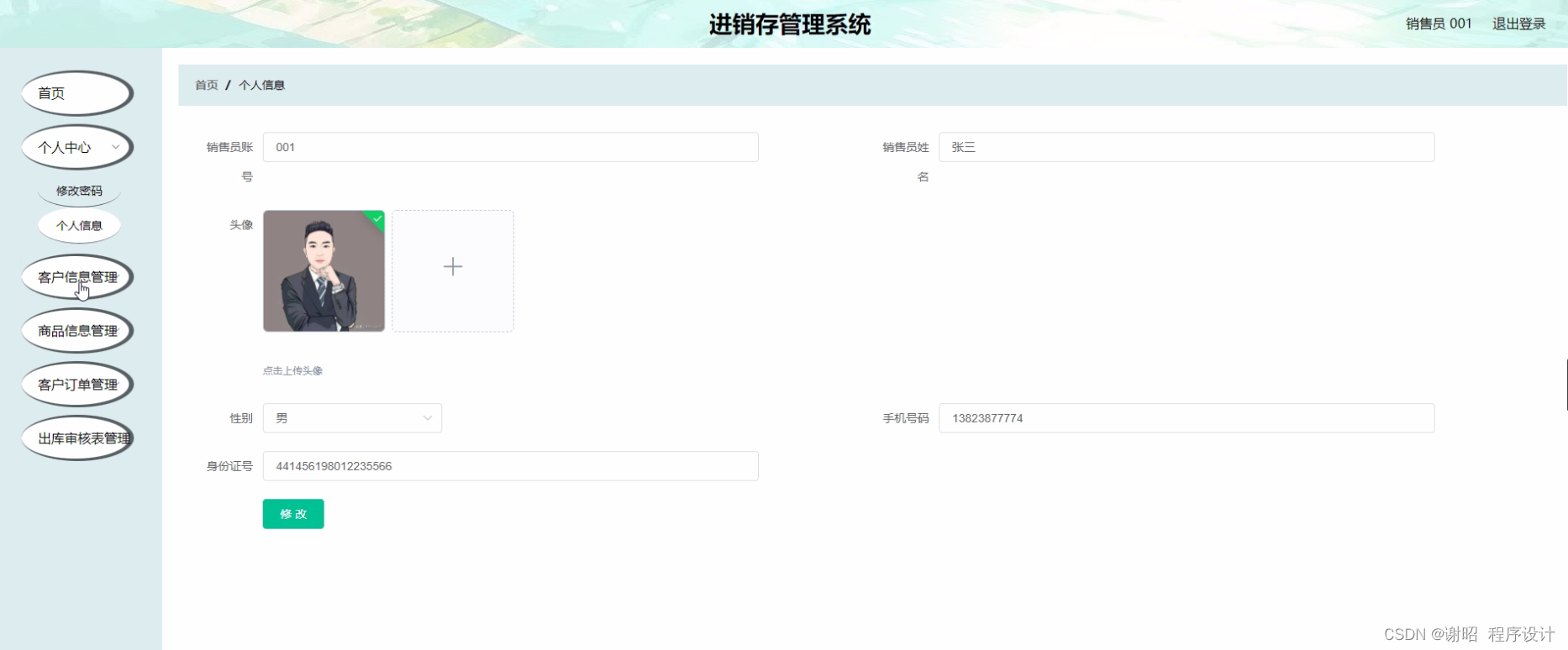Click the uploaded avatar thumbnail
This screenshot has width=1568, height=650.
[324, 270]
